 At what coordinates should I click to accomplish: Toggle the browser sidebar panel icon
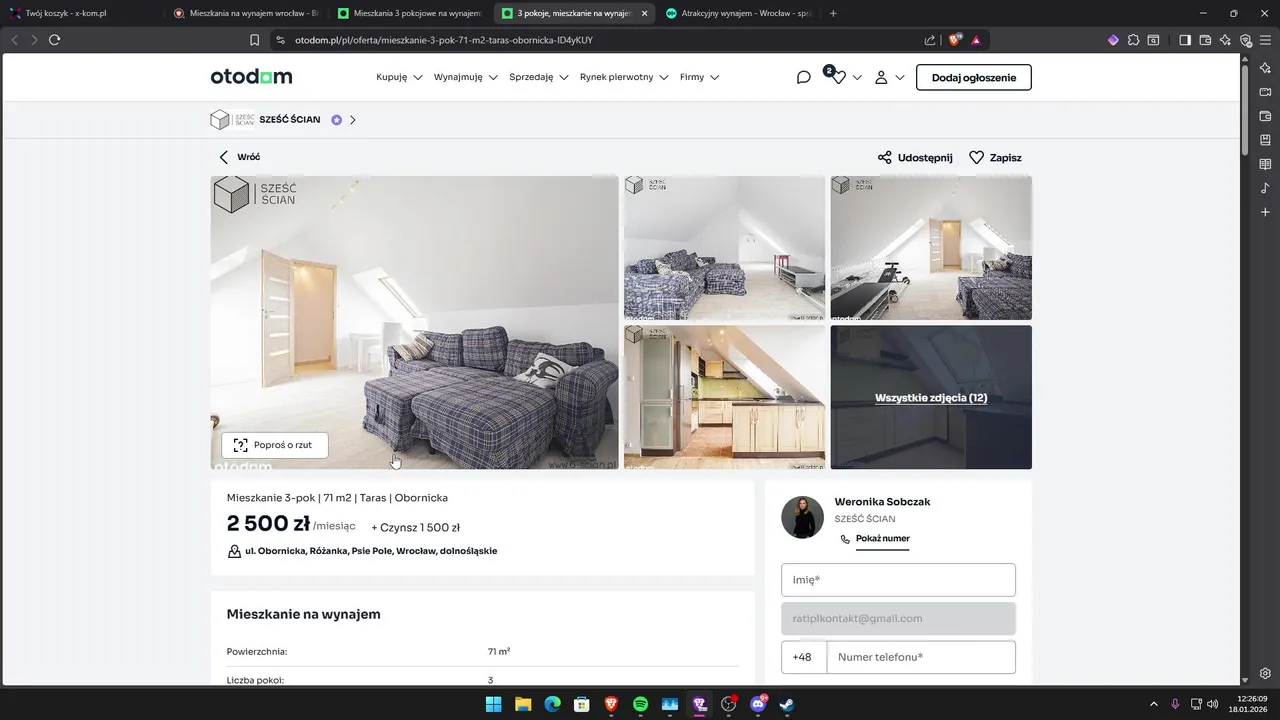pyautogui.click(x=1185, y=40)
